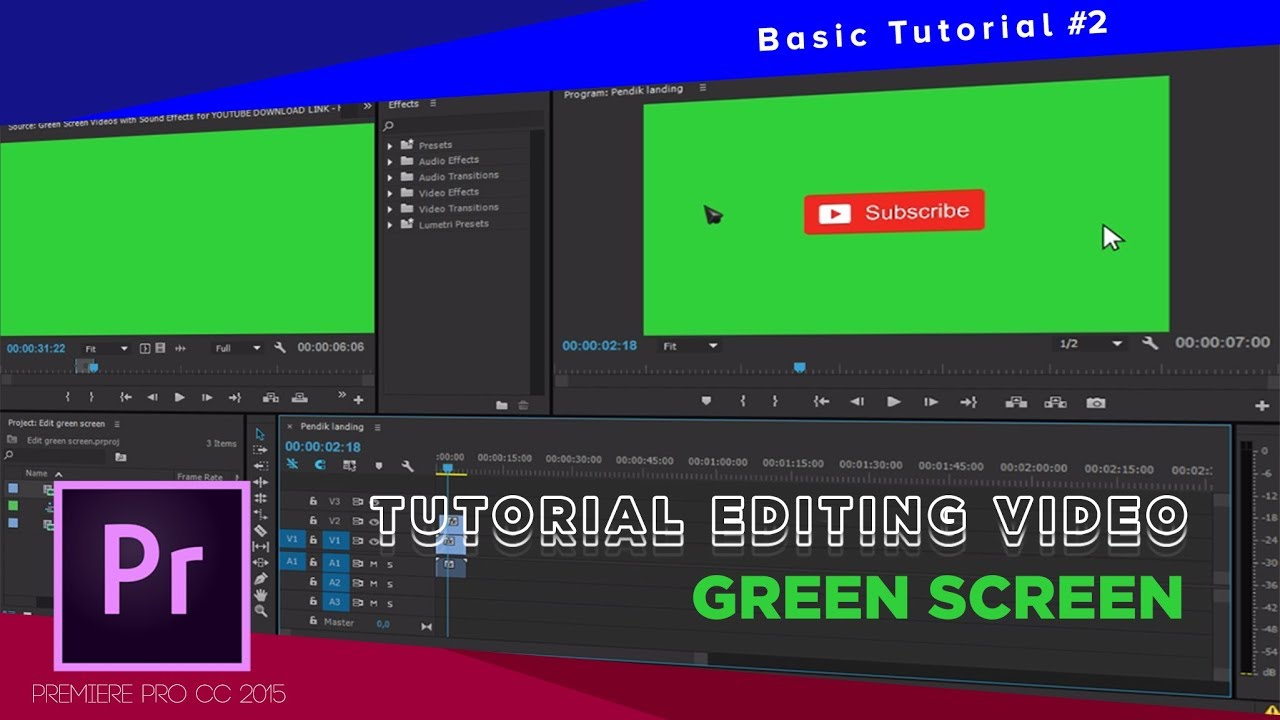1280x720 pixels.
Task: Click the Project panel search field
Action: coord(56,456)
